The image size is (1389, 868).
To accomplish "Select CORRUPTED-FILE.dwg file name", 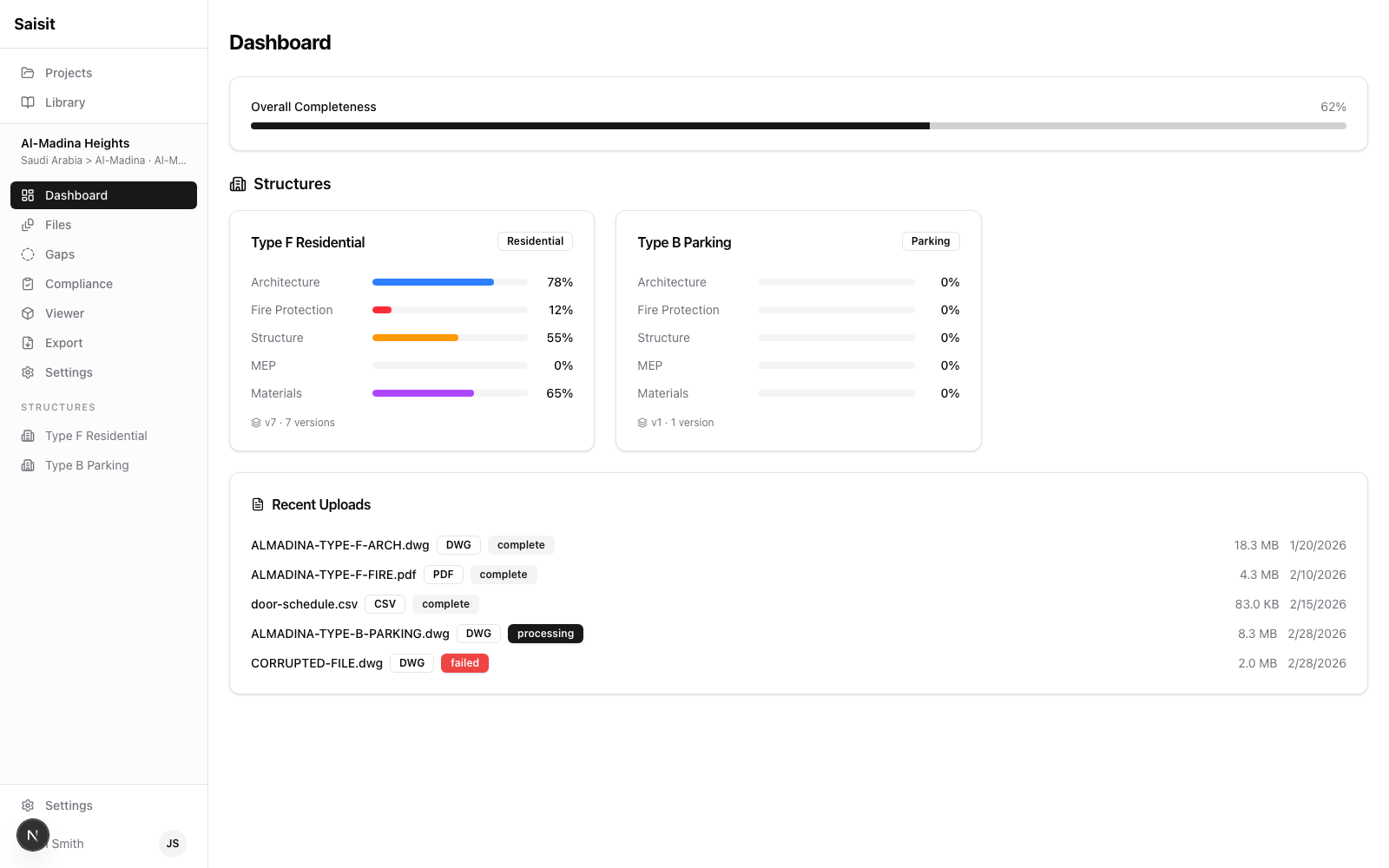I will click(317, 663).
